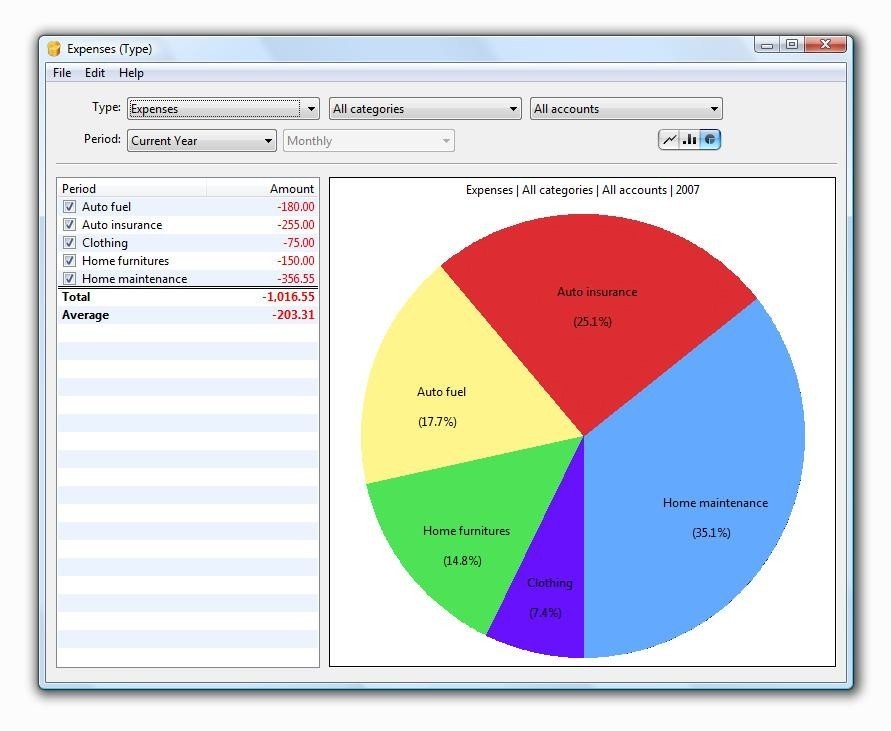Image resolution: width=891 pixels, height=731 pixels.
Task: Toggle the Clothing checkbox
Action: [x=69, y=243]
